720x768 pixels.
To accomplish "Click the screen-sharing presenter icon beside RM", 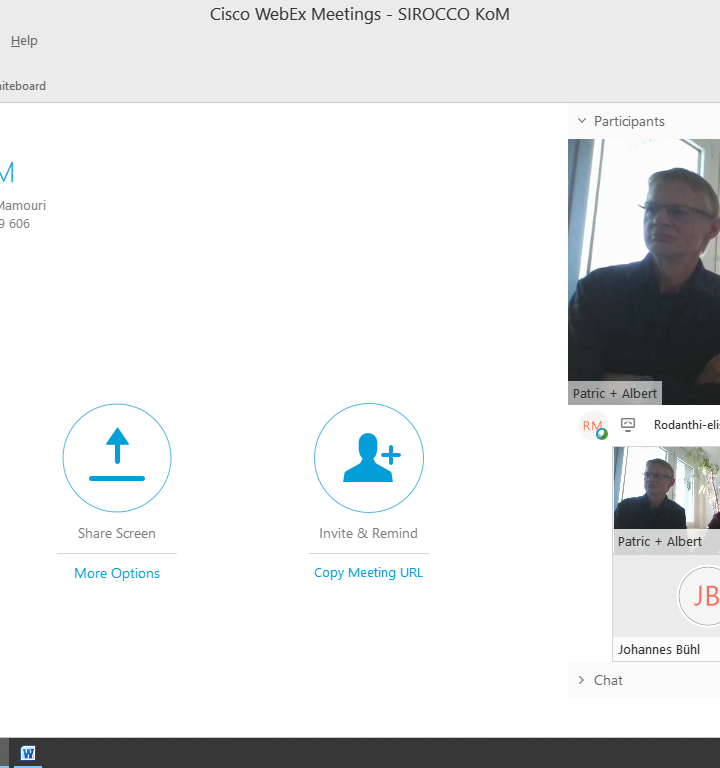I will [628, 424].
